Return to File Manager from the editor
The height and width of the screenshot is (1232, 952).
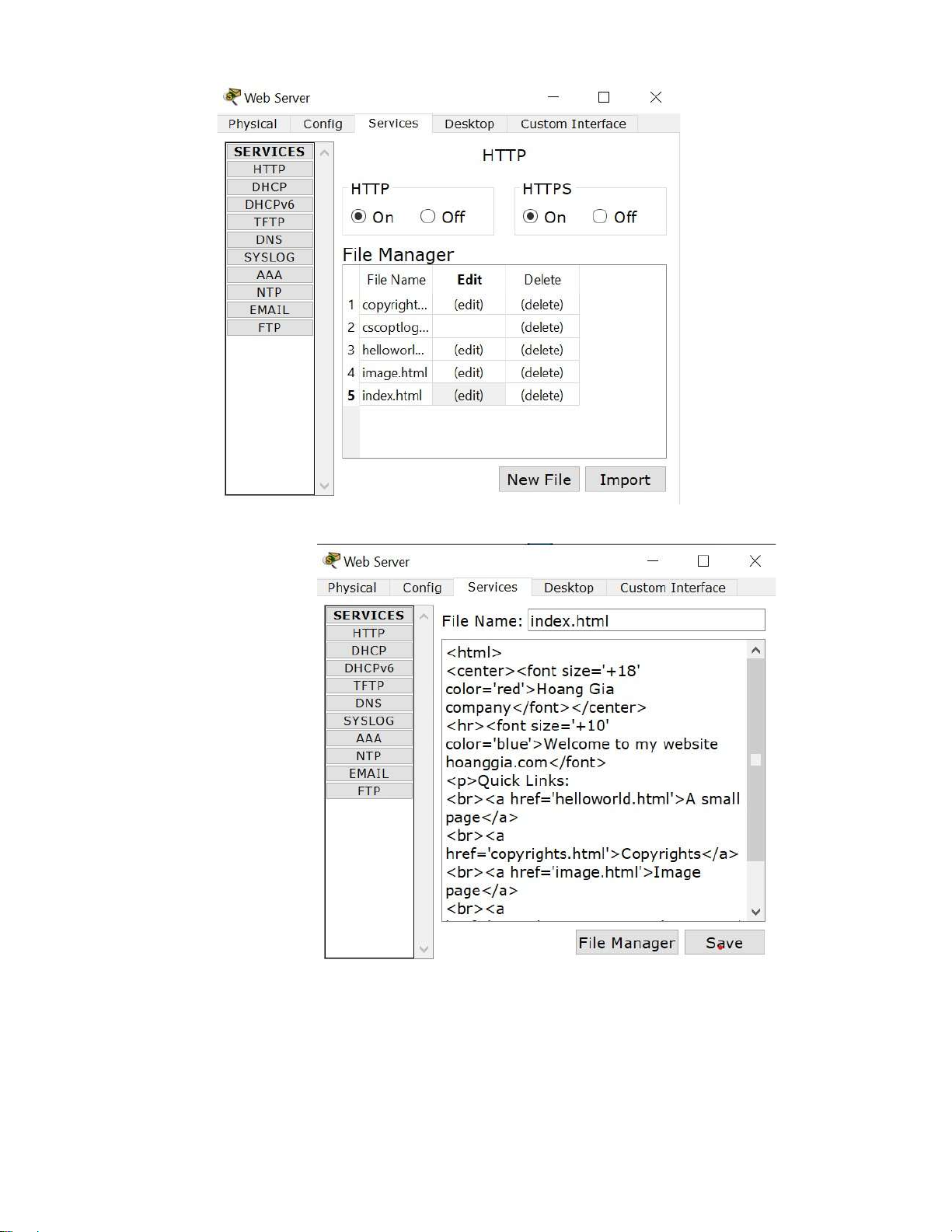point(626,943)
